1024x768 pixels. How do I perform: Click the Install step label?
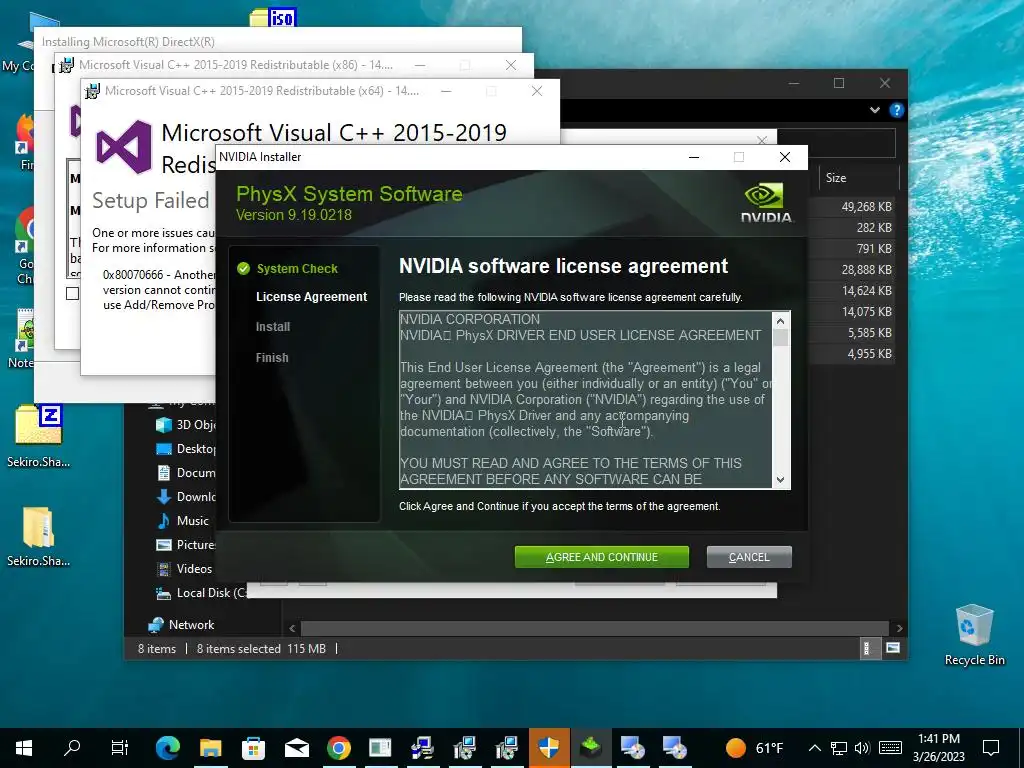click(x=273, y=327)
